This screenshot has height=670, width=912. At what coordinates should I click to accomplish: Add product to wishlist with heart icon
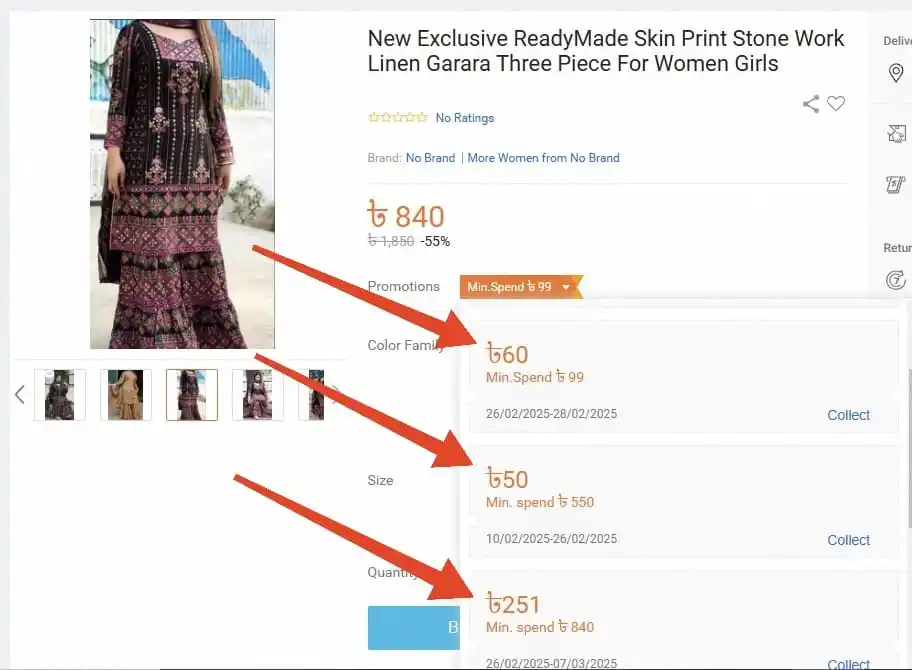click(x=836, y=104)
